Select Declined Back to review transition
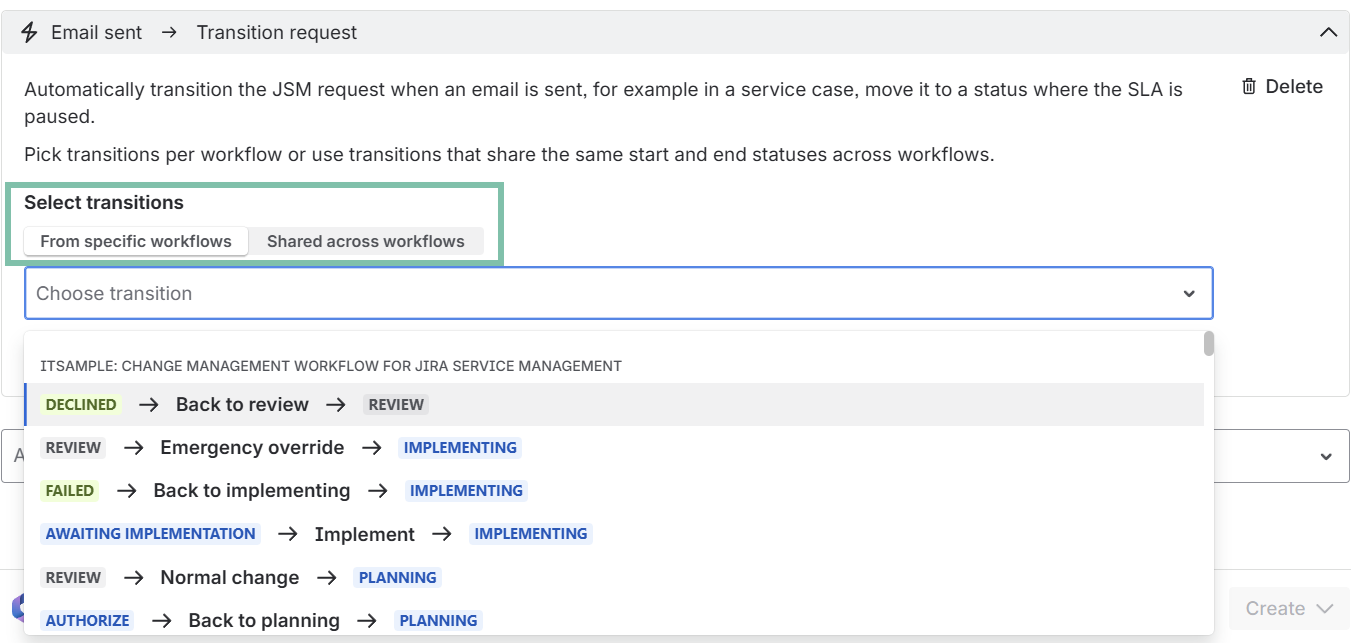 coord(242,405)
